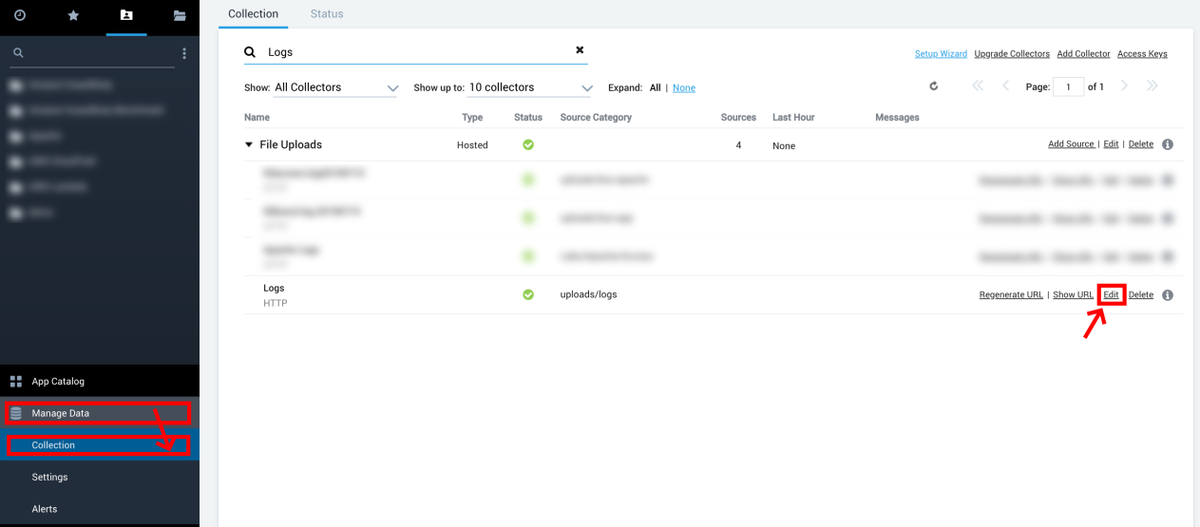Click Expand None link
The width and height of the screenshot is (1200, 527).
coord(684,88)
